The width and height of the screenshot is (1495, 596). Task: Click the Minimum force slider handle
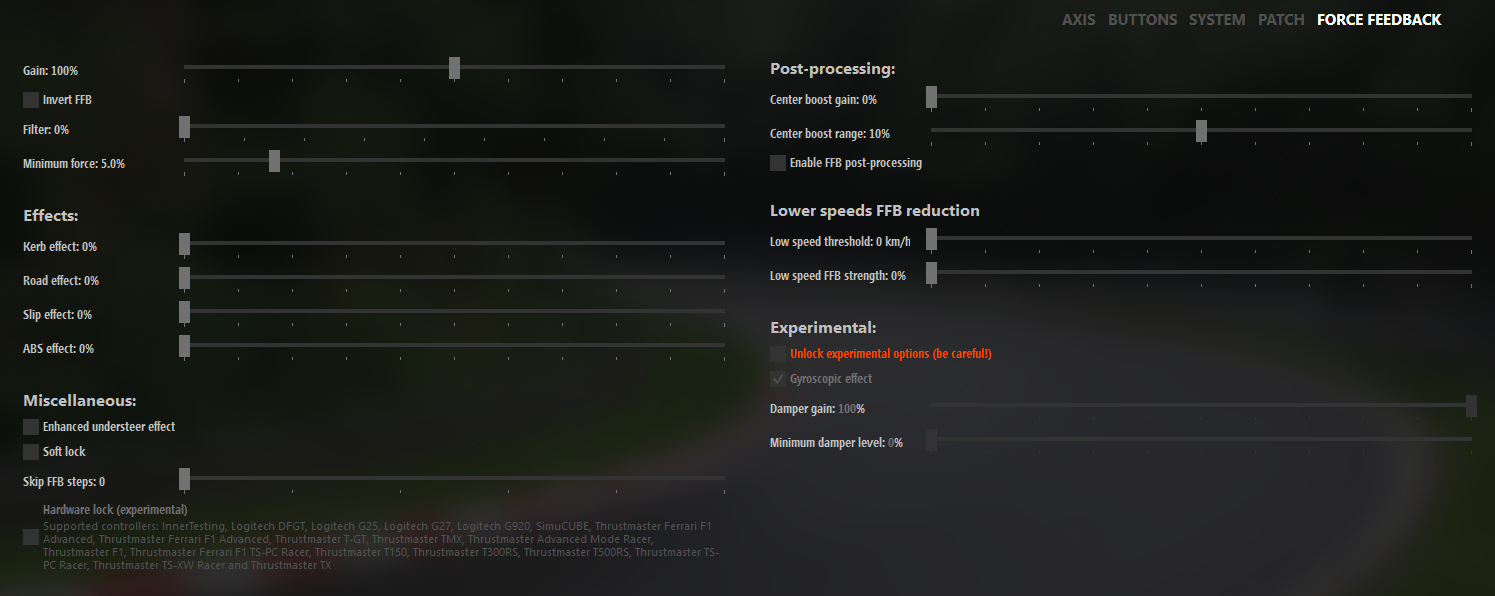coord(274,160)
